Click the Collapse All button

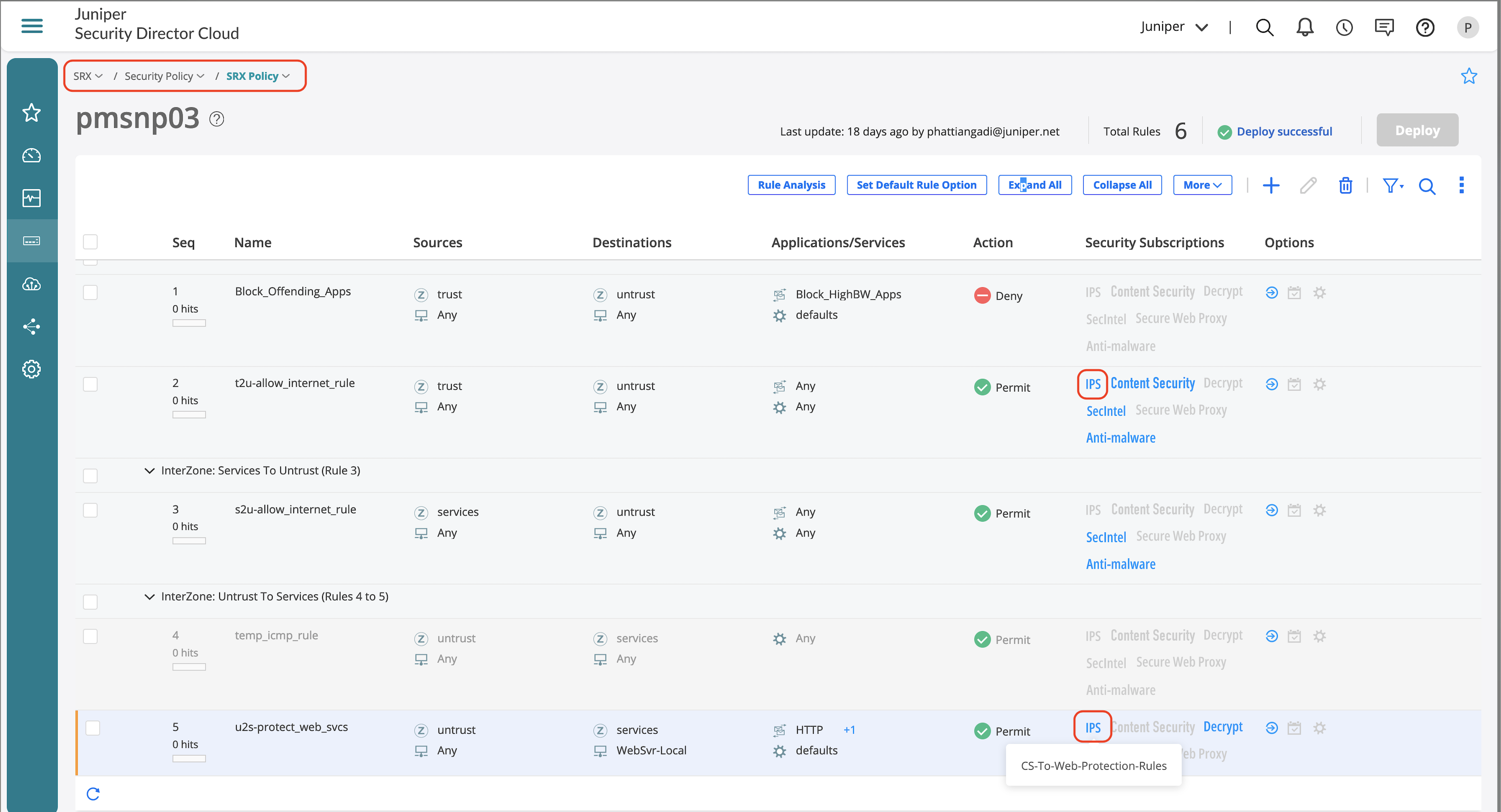point(1122,185)
